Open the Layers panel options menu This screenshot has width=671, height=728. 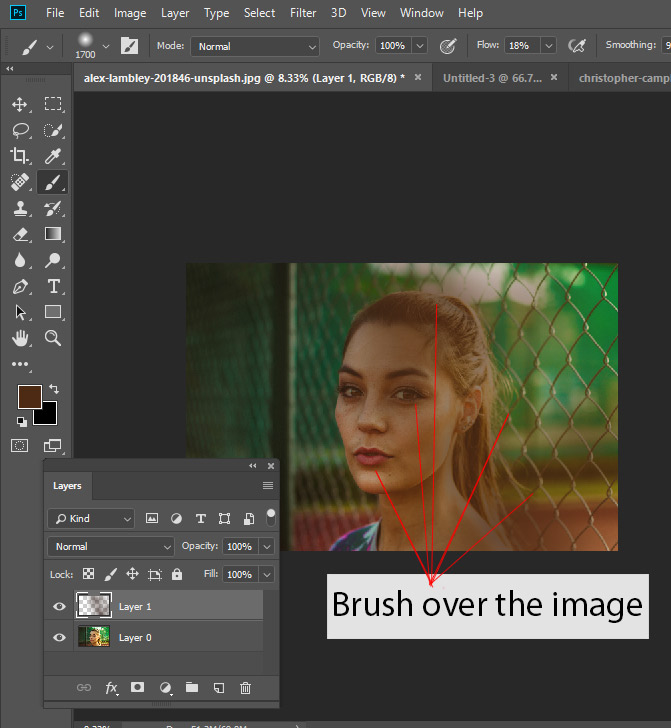(268, 486)
